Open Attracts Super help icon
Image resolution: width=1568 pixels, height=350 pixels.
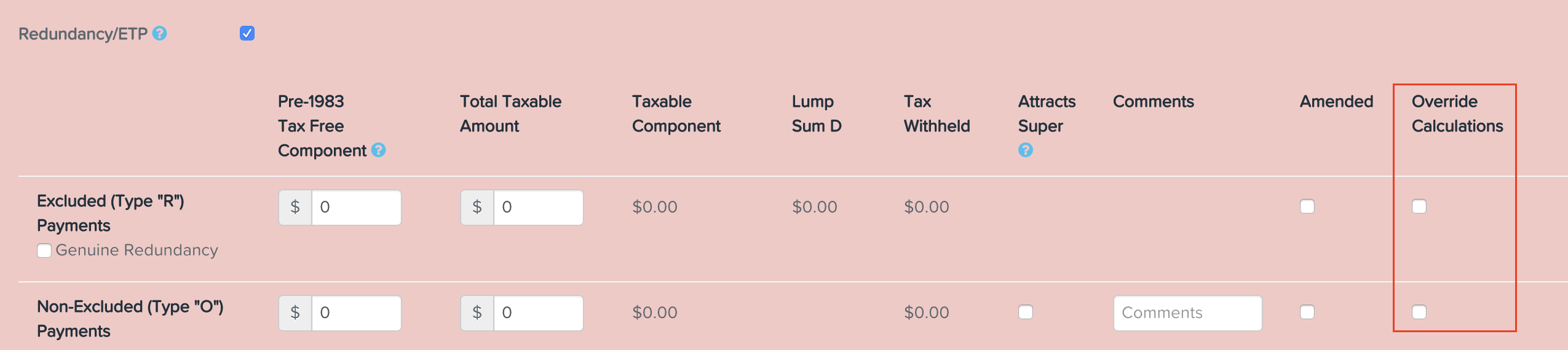point(1026,150)
